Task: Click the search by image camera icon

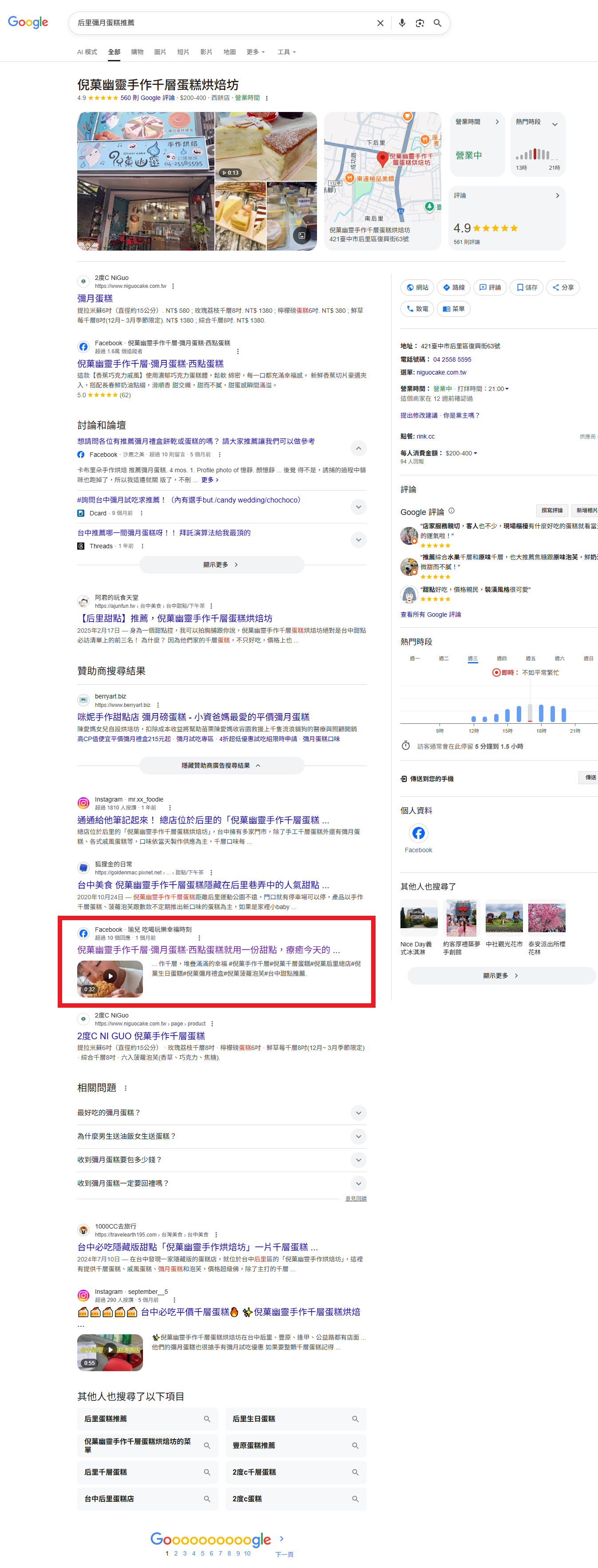Action: coord(419,23)
